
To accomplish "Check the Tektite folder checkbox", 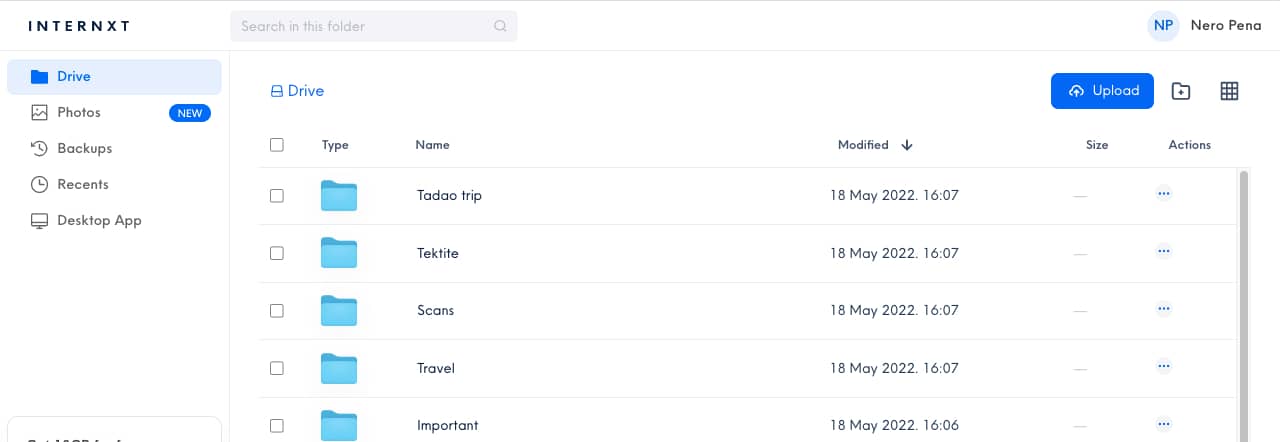I will click(277, 254).
